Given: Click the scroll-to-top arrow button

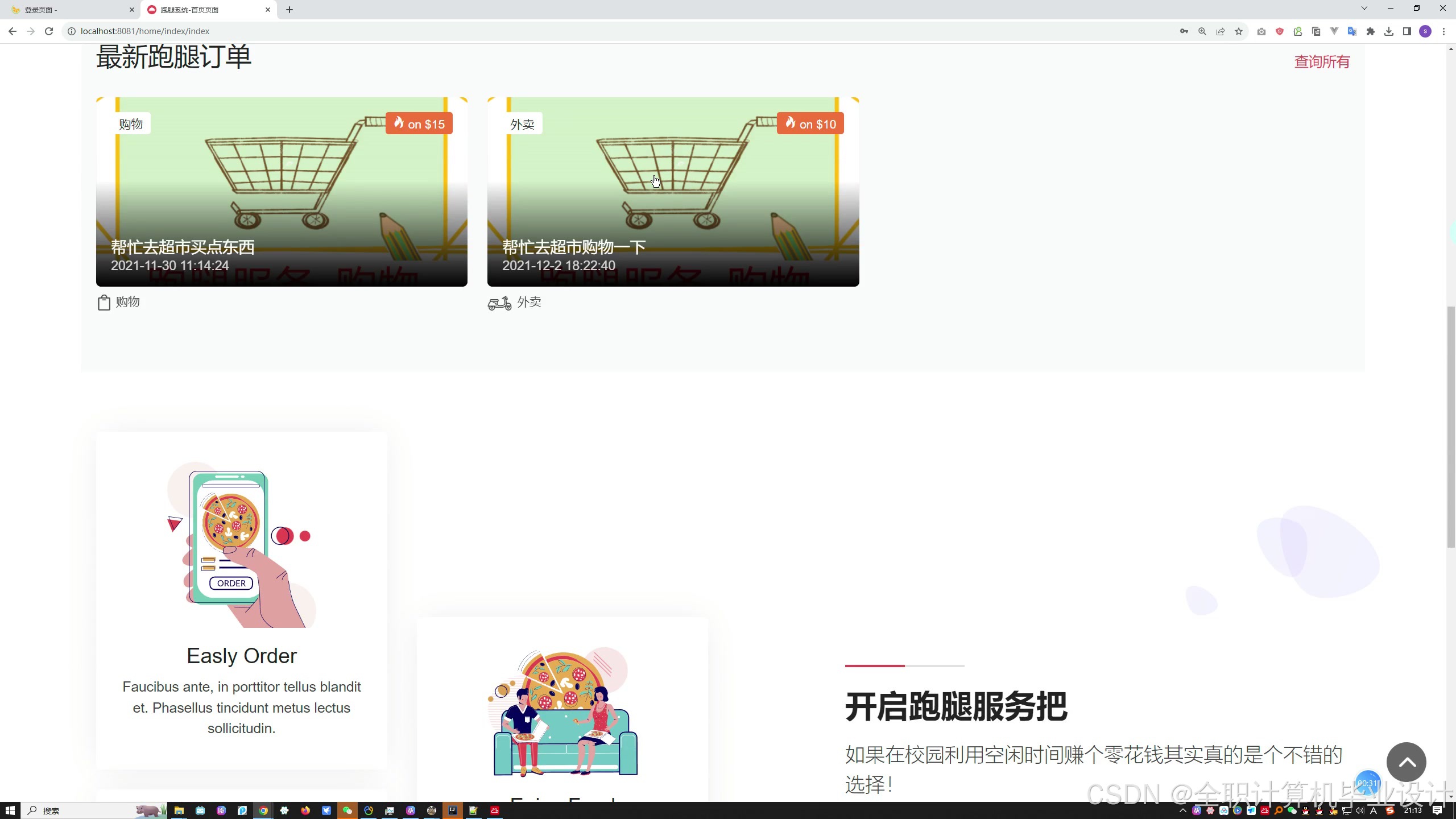Looking at the screenshot, I should pyautogui.click(x=1406, y=762).
